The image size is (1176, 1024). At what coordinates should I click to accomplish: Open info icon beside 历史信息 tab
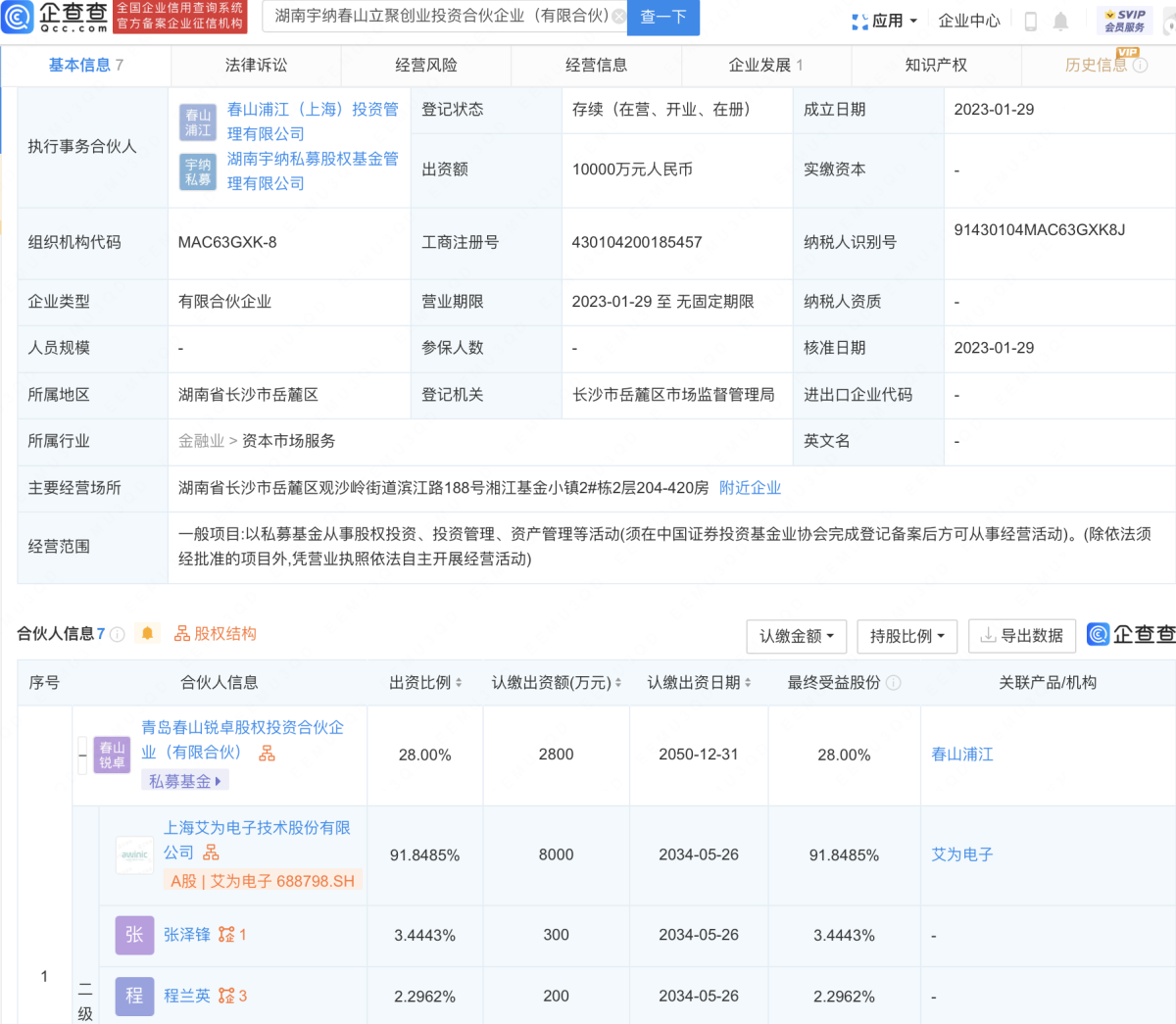tap(1140, 66)
